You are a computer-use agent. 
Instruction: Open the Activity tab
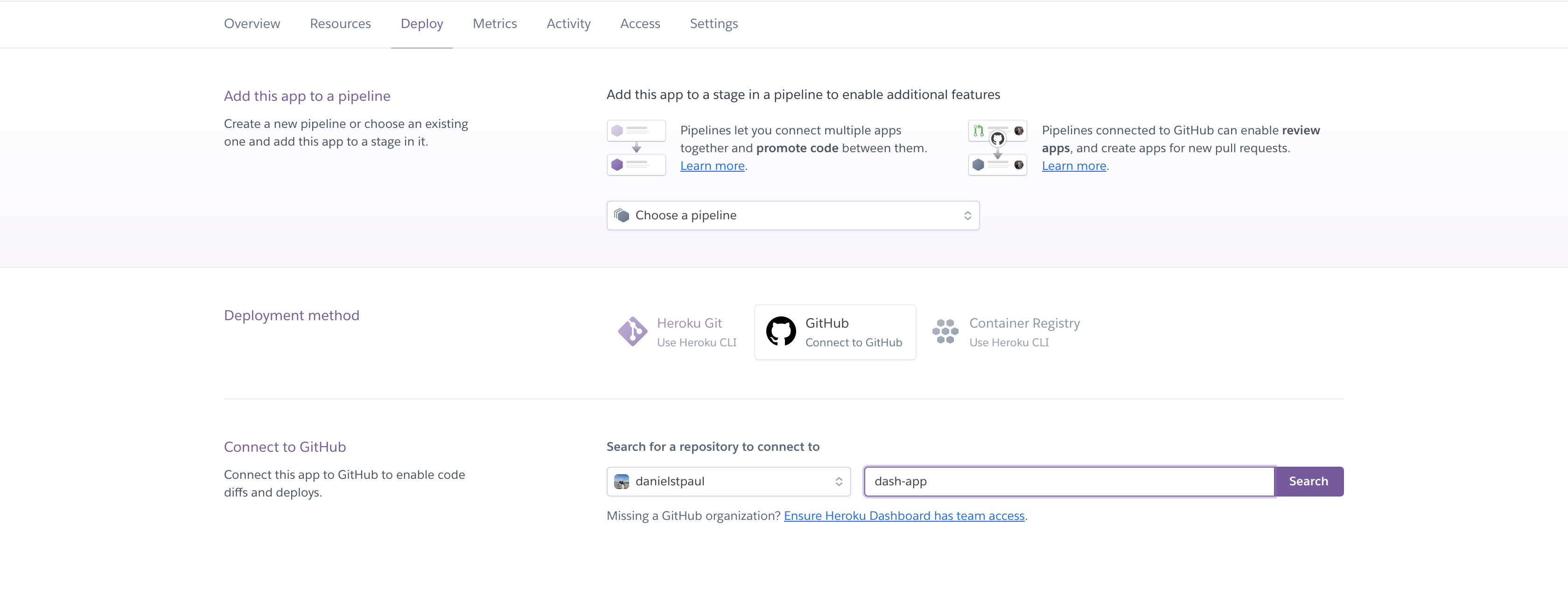568,24
